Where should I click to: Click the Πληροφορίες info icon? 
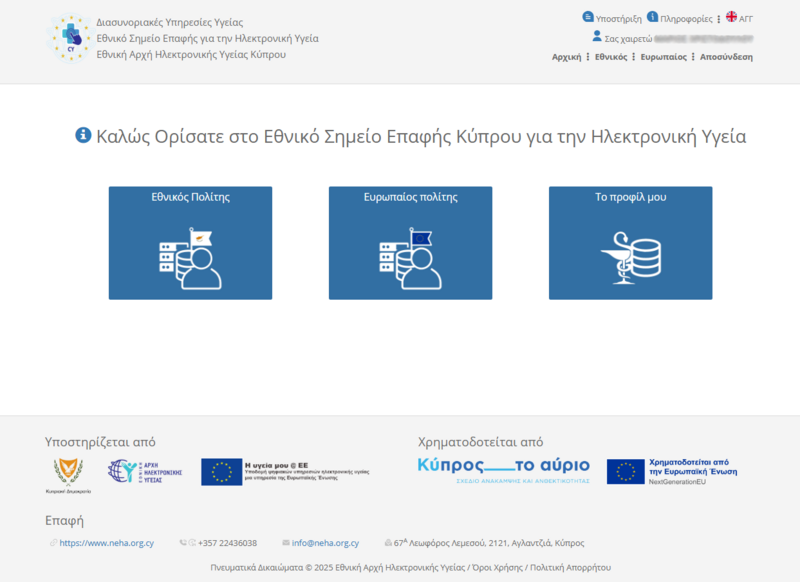click(x=652, y=16)
